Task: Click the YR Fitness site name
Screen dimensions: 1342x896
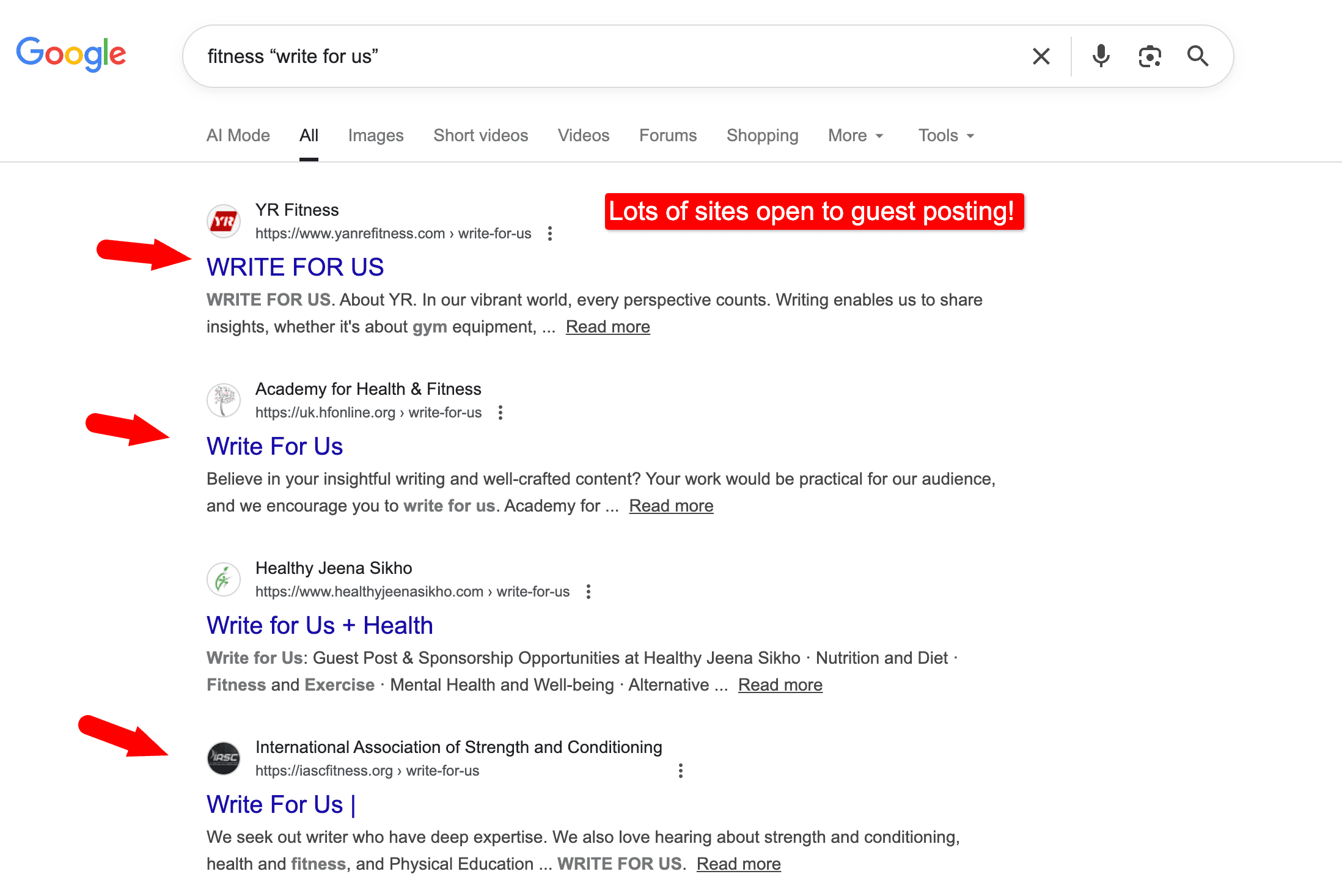Action: [297, 210]
